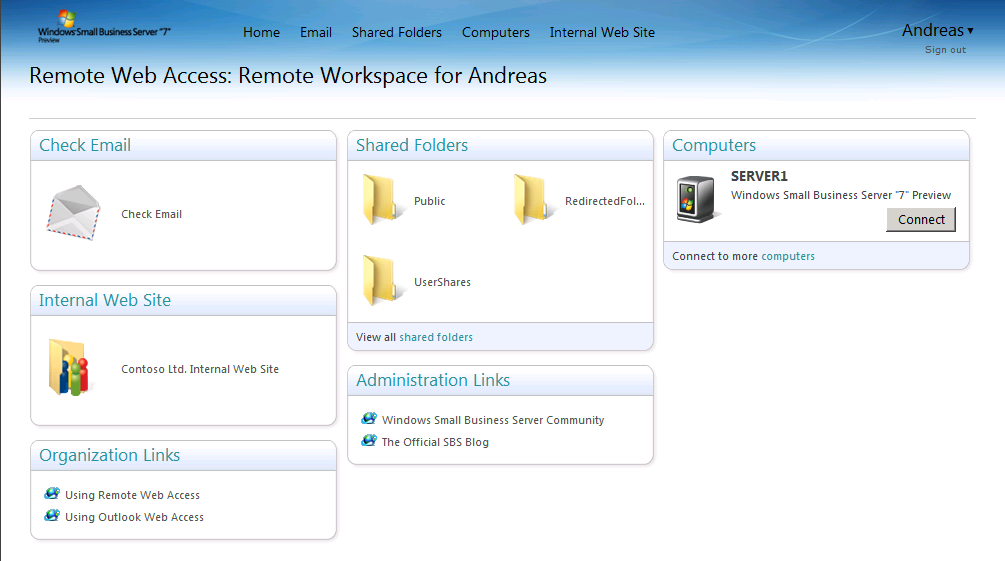Open the Public shared folder icon
1005x561 pixels.
pyautogui.click(x=383, y=200)
